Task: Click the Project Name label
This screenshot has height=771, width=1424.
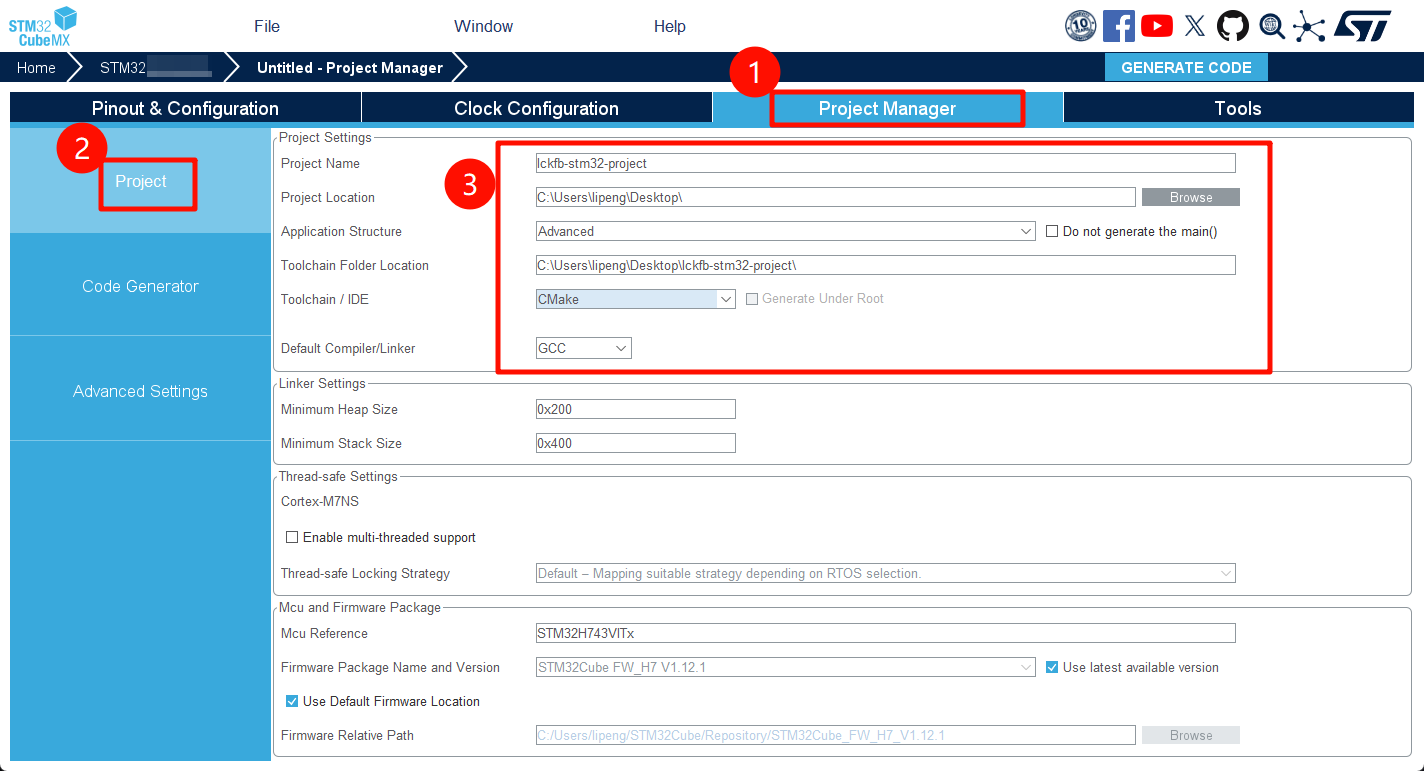Action: pos(320,163)
